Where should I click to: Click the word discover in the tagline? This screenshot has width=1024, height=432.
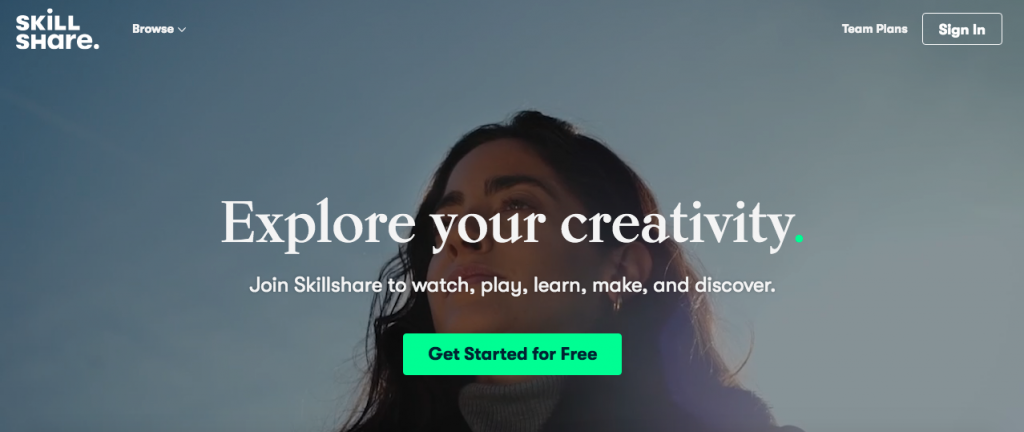(732, 285)
